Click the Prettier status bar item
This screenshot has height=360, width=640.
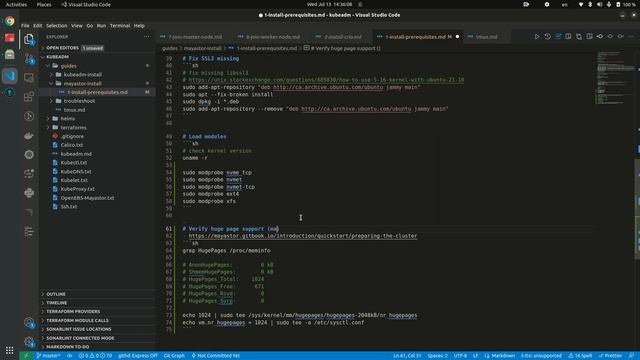tap(610, 356)
